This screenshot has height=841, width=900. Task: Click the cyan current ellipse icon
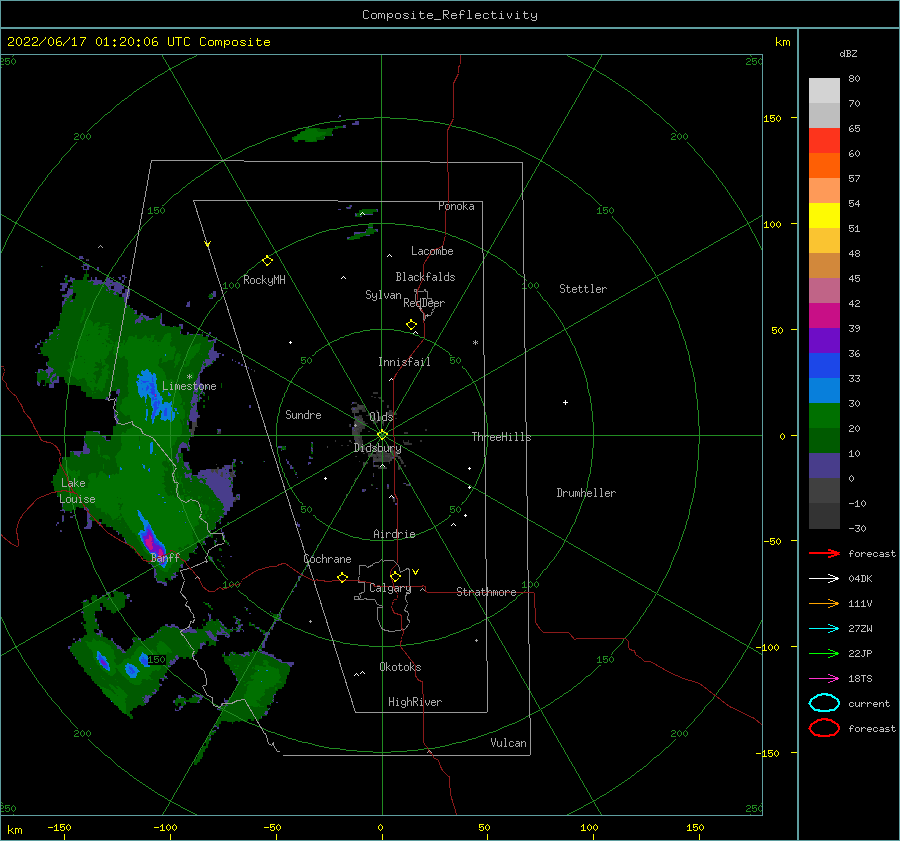coord(824,703)
